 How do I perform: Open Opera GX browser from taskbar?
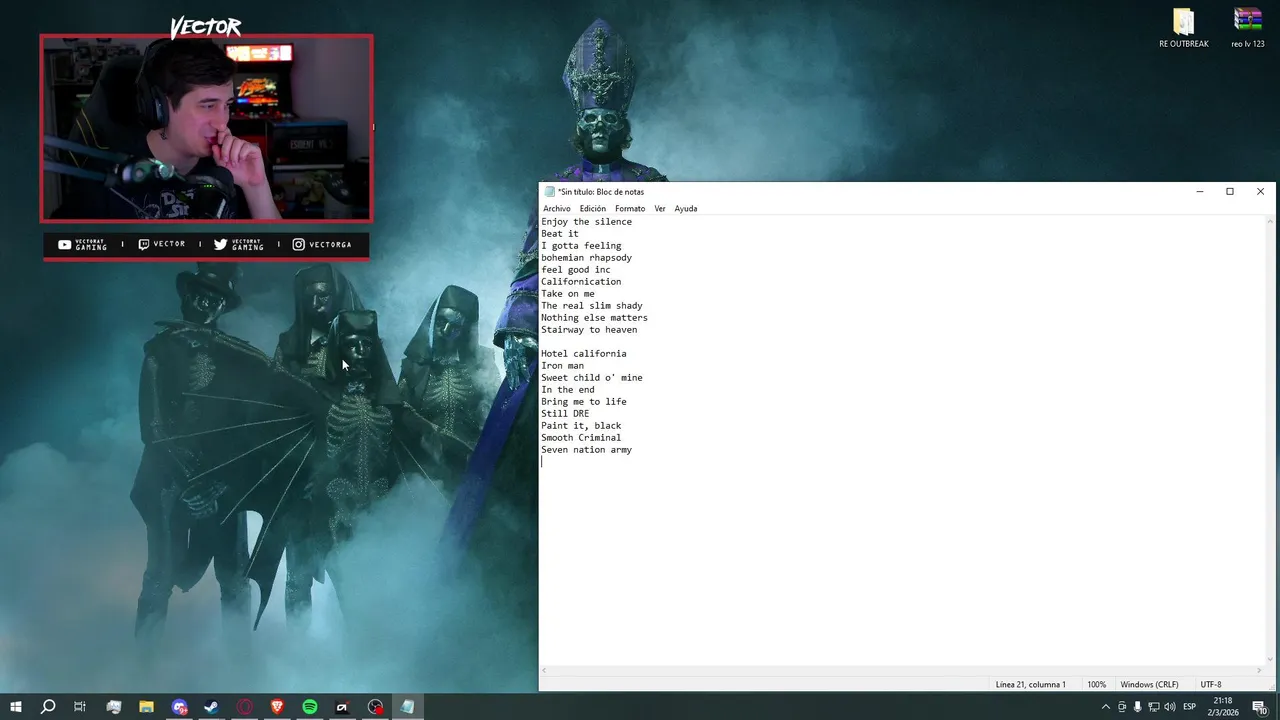pyautogui.click(x=245, y=707)
